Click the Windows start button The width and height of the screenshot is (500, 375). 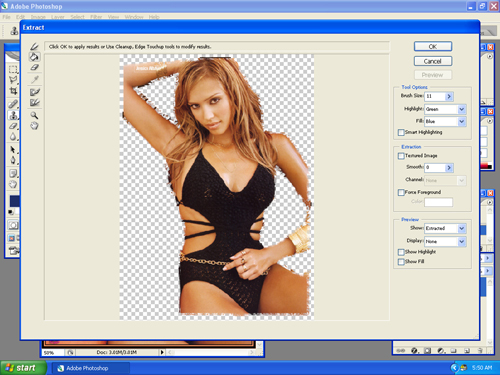23,368
